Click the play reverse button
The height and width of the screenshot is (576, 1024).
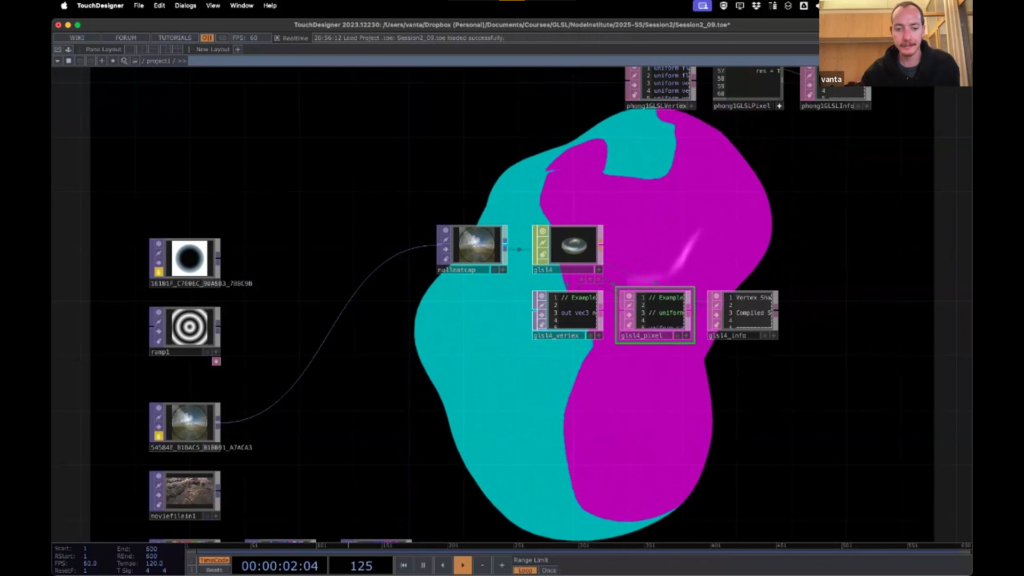point(443,565)
